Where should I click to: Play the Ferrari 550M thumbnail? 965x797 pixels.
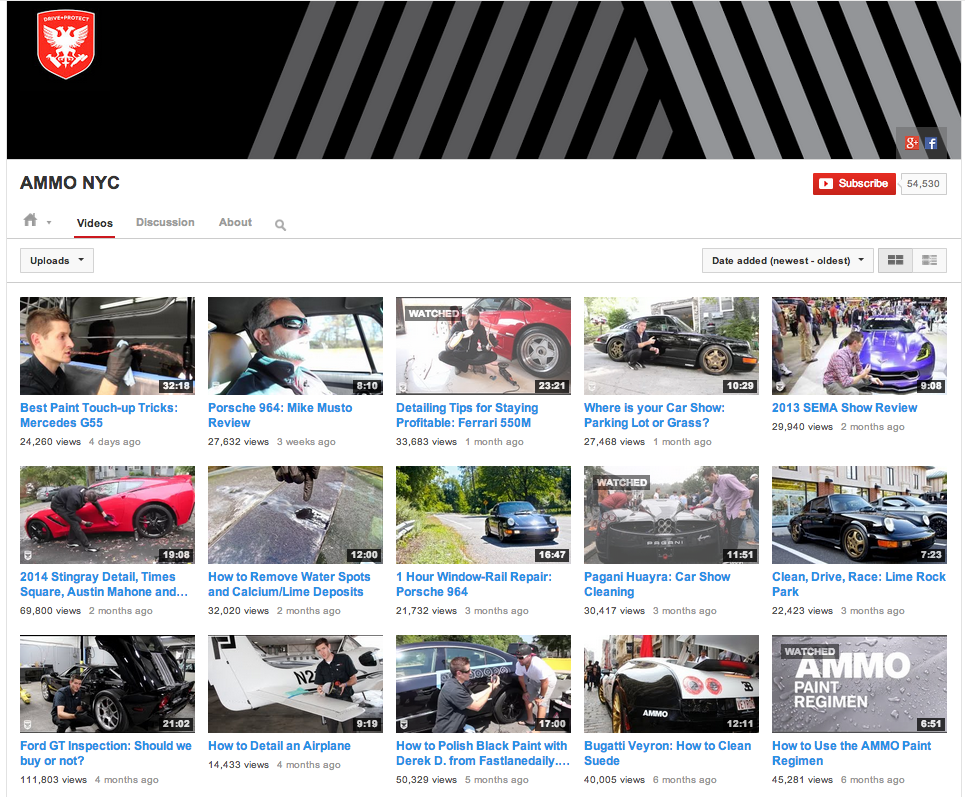(484, 346)
